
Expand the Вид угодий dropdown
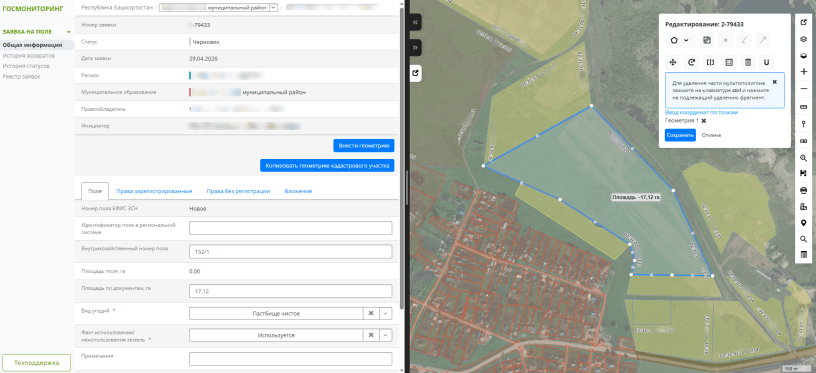pos(386,314)
